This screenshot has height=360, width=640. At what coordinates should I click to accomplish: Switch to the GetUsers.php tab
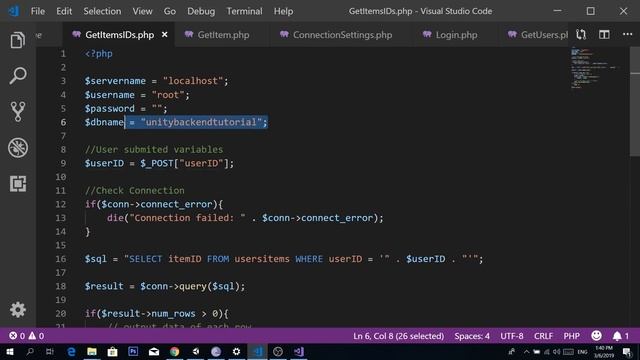coord(537,35)
